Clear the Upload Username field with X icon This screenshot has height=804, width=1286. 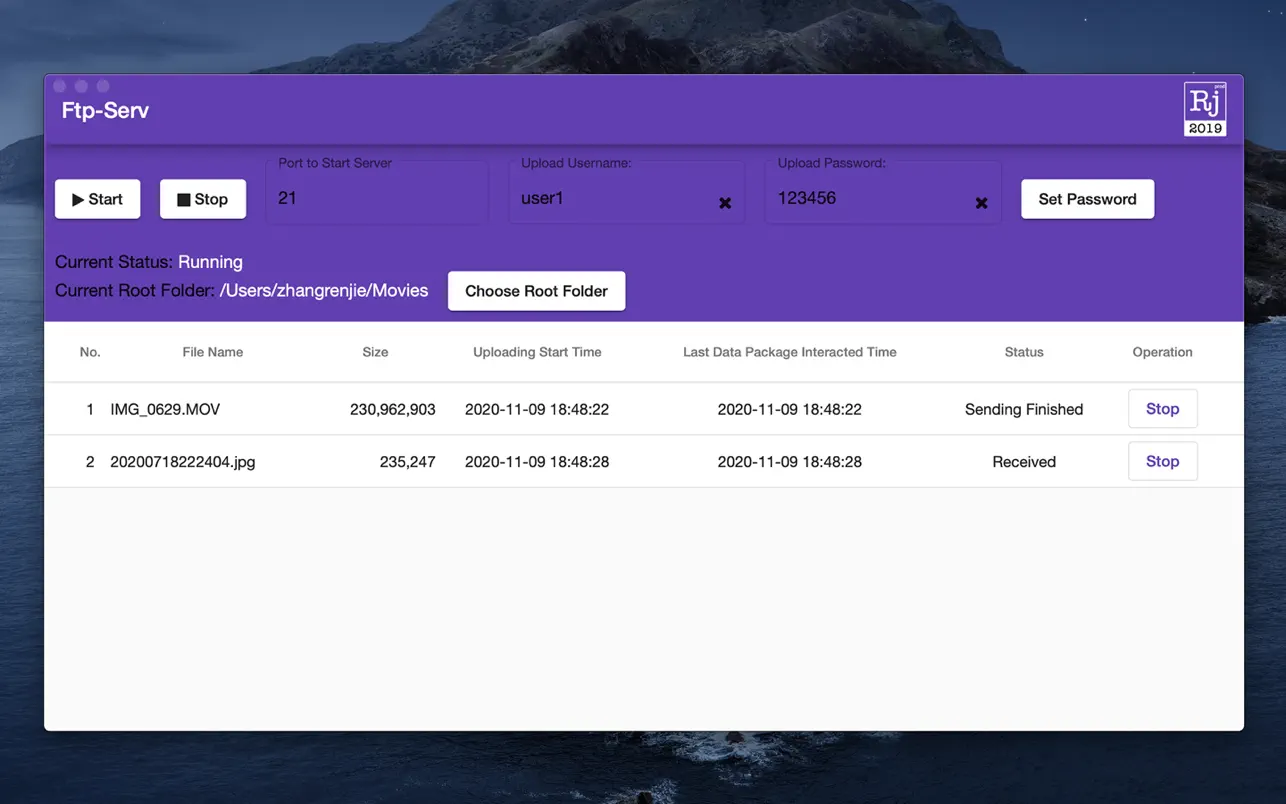pyautogui.click(x=725, y=203)
